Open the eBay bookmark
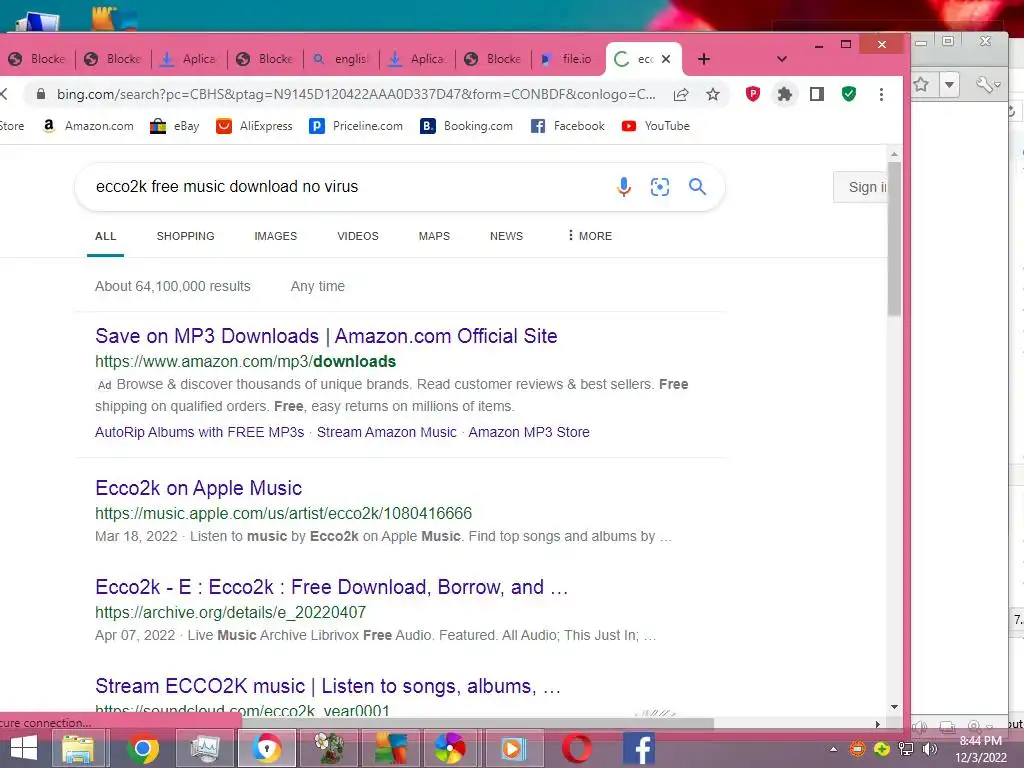This screenshot has height=768, width=1024. 174,126
